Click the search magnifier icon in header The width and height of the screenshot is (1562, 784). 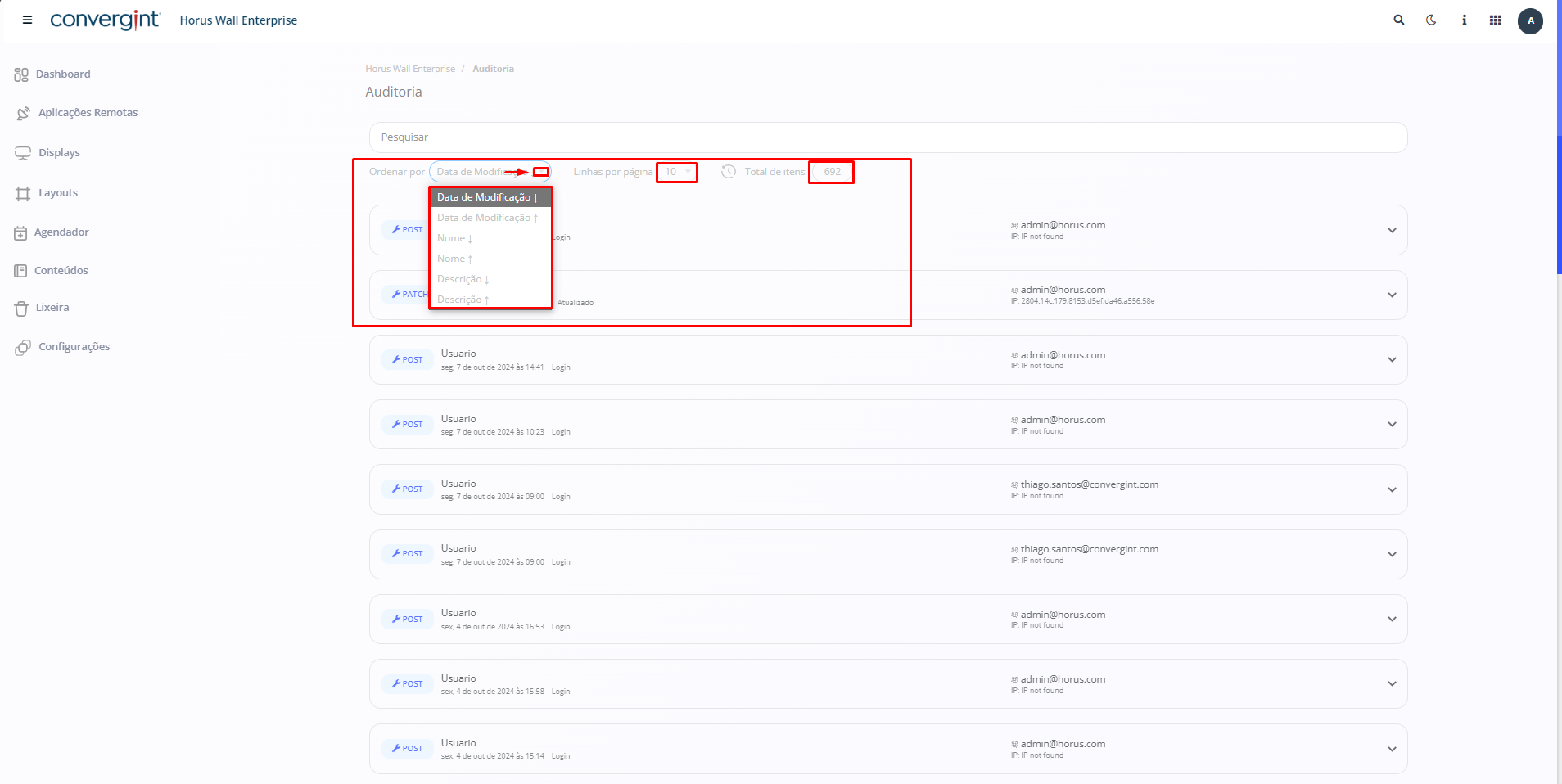pos(1399,20)
